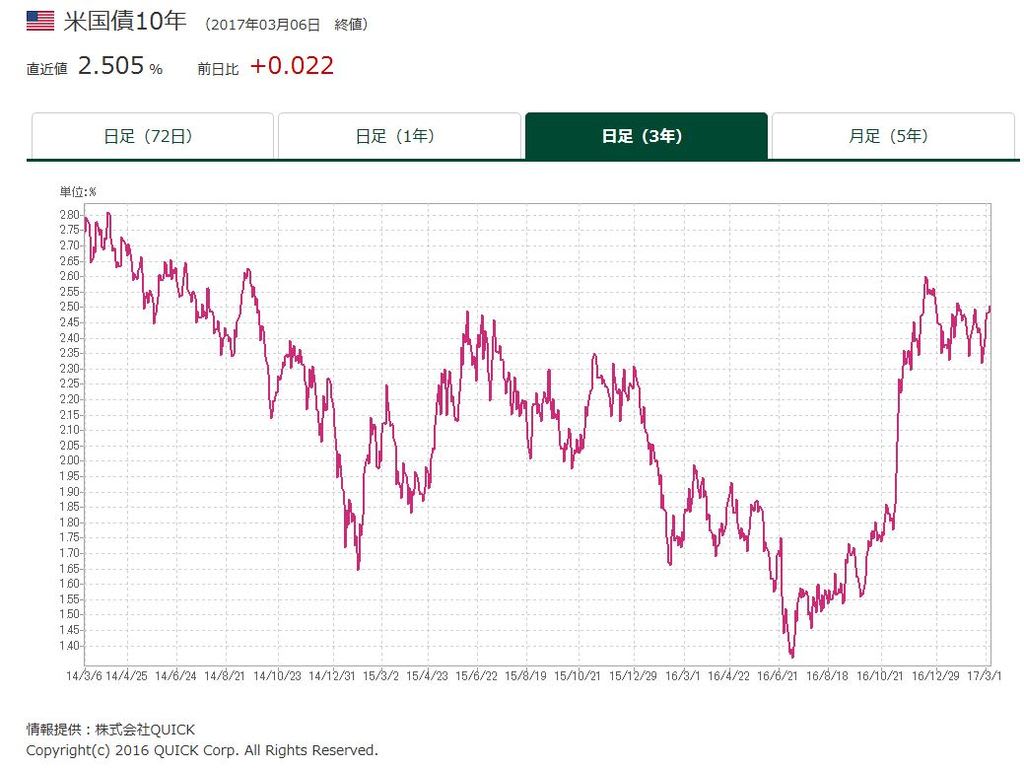
Task: Select the 米国債10年 title text
Action: click(125, 21)
